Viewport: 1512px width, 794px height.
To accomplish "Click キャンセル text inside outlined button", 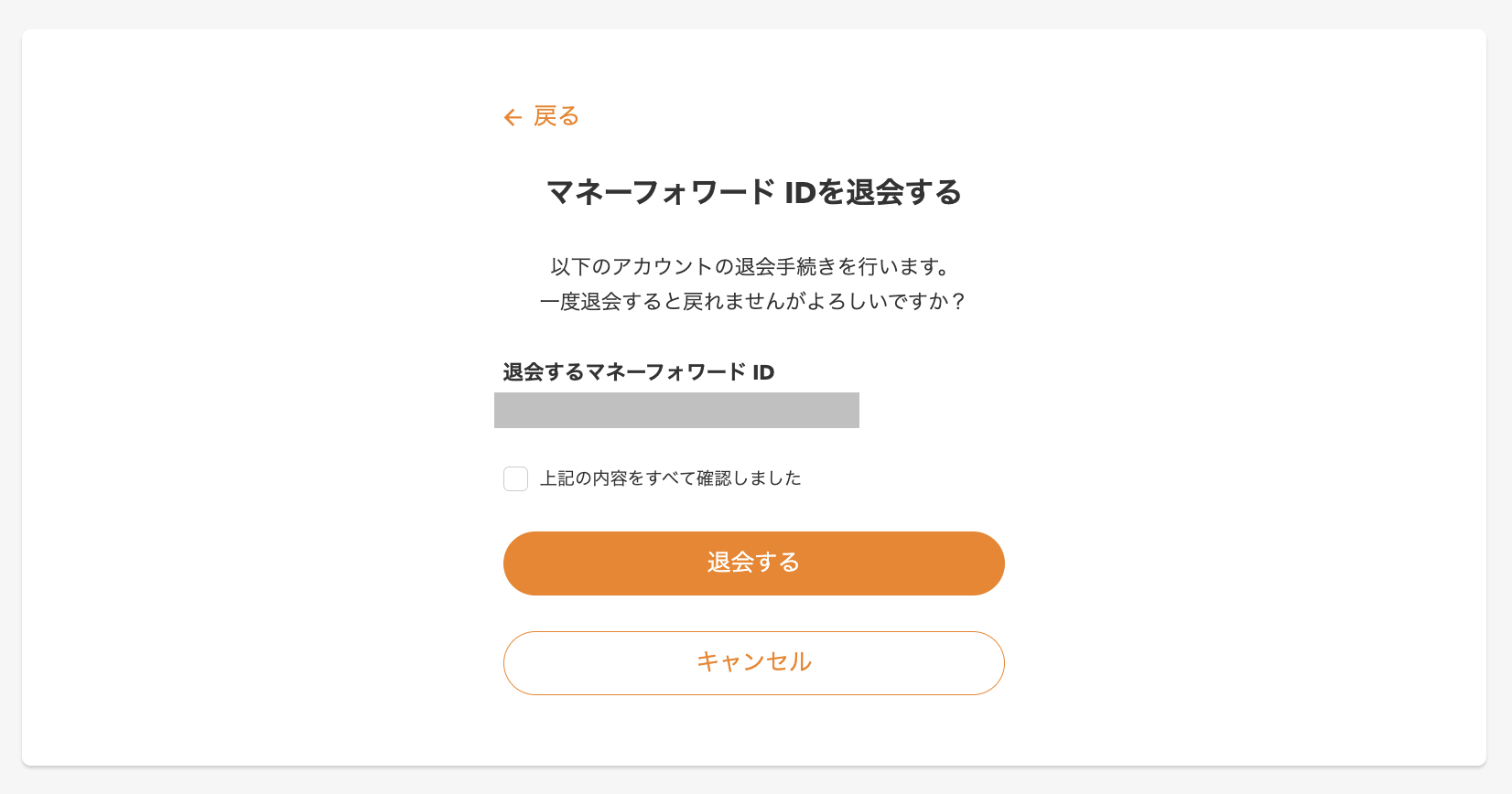I will pyautogui.click(x=754, y=662).
